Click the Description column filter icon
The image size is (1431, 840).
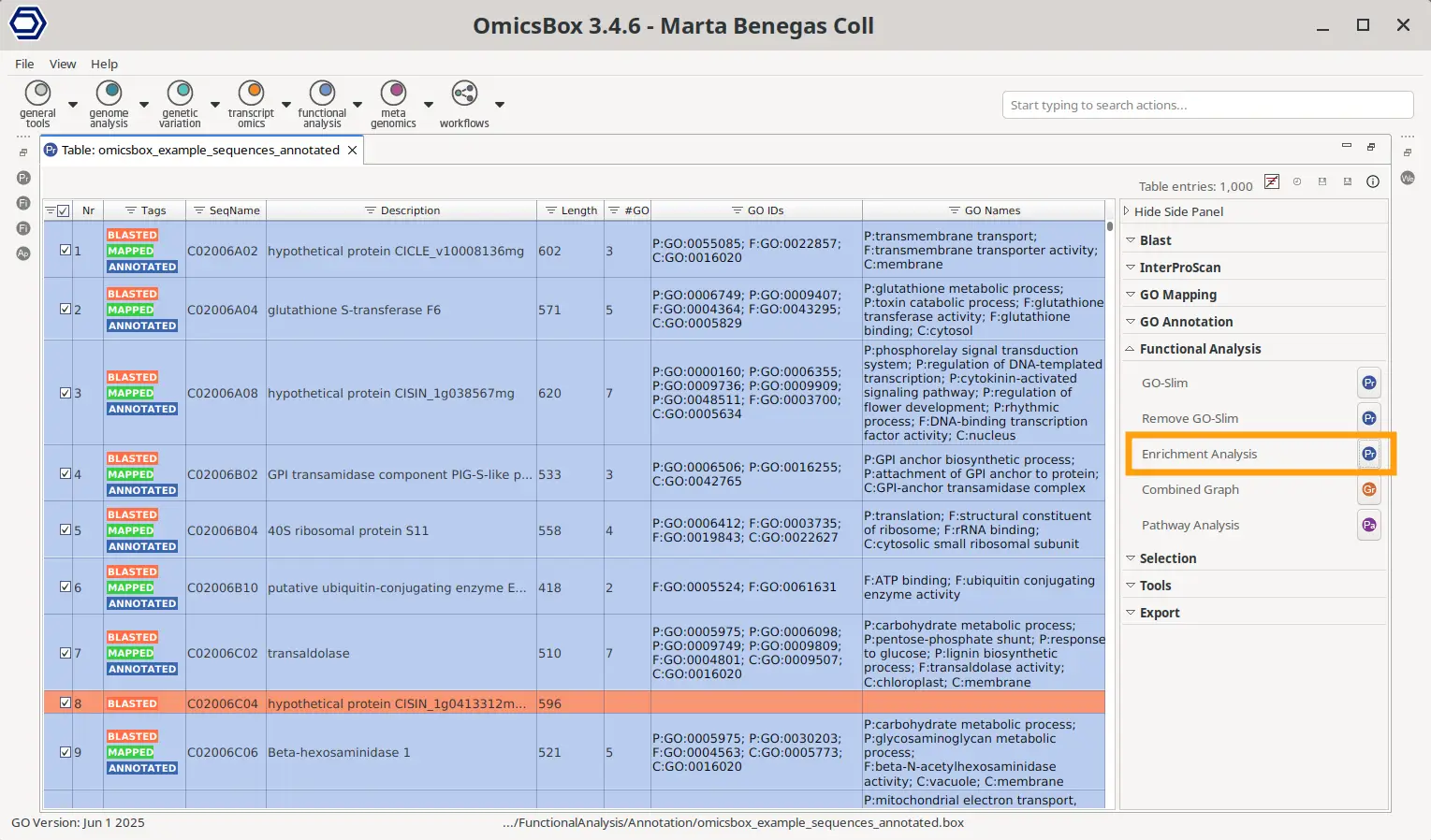pyautogui.click(x=371, y=210)
